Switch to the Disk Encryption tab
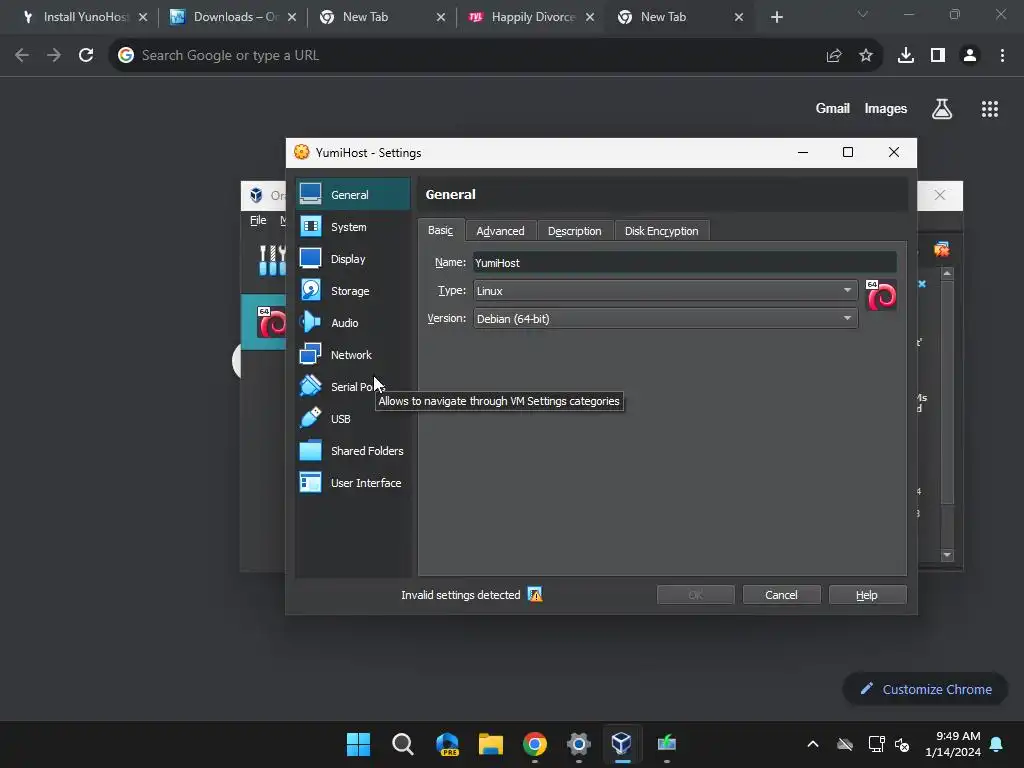Image resolution: width=1024 pixels, height=768 pixels. 662,231
